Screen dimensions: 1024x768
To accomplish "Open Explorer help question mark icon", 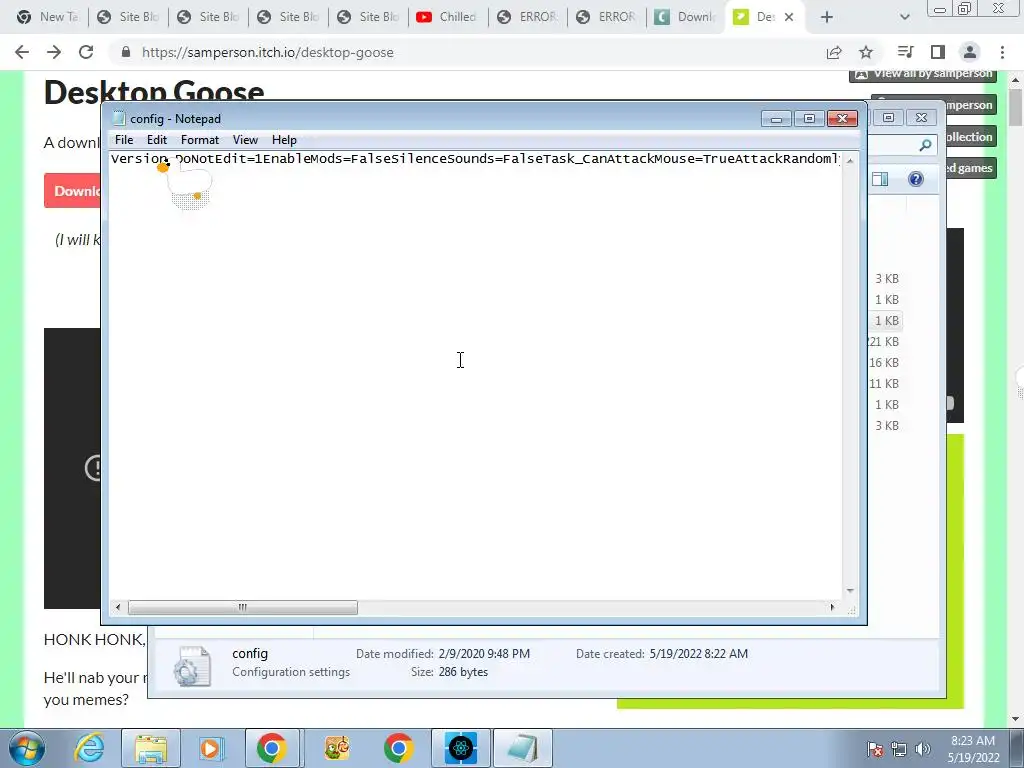I will click(x=916, y=179).
